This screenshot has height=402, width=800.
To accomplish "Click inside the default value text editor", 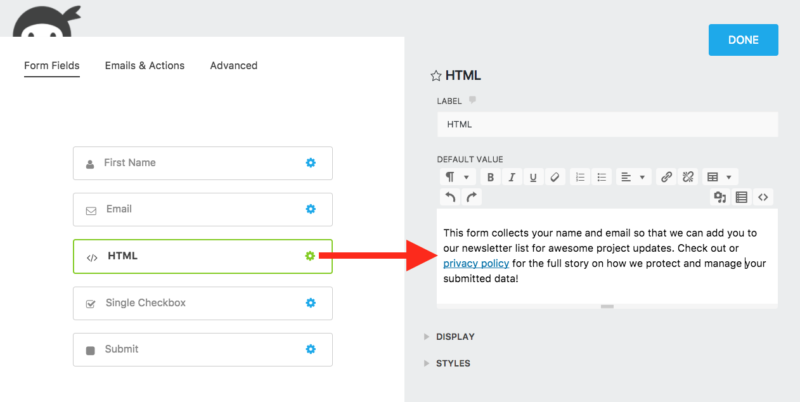I will [x=607, y=256].
